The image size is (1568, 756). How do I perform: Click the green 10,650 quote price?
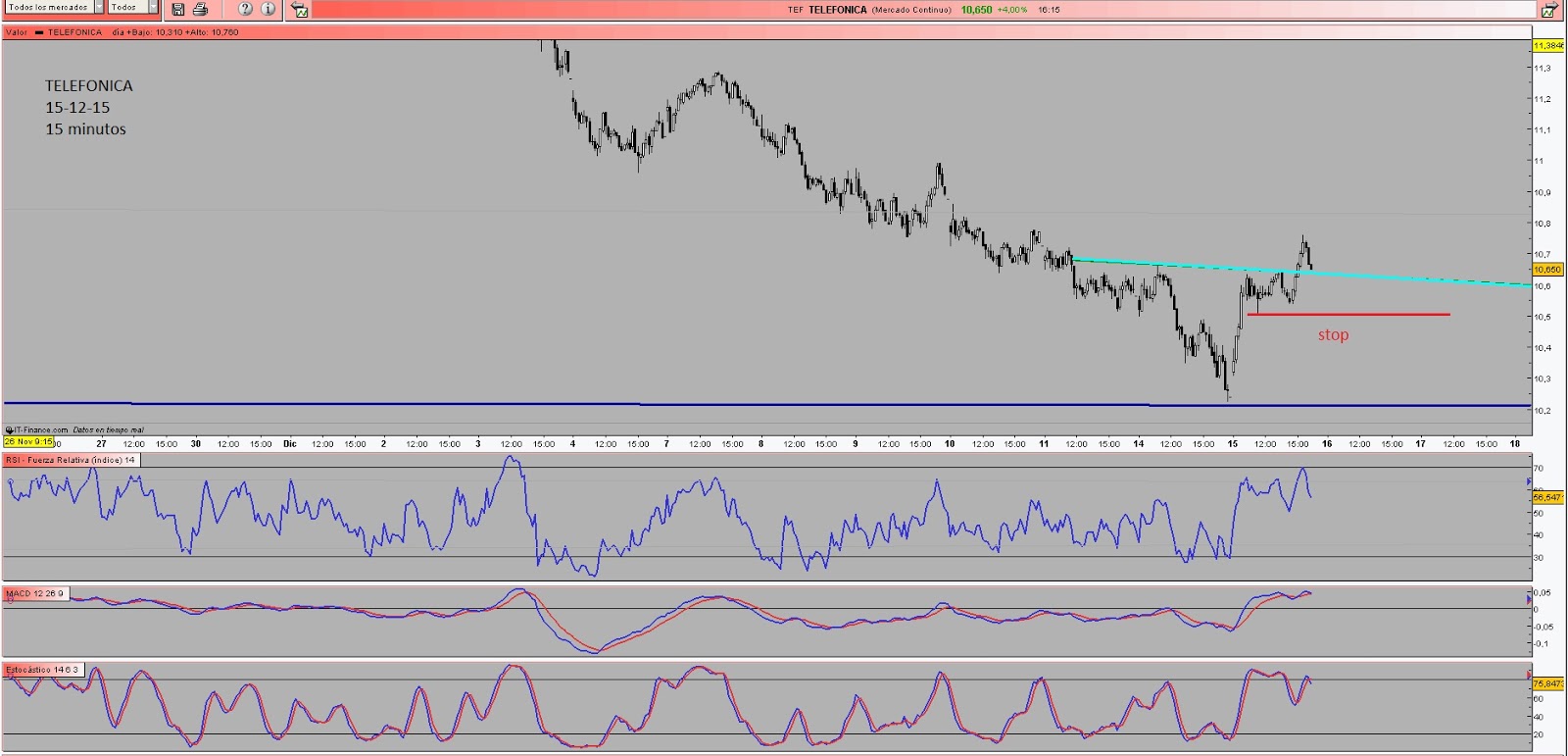(x=976, y=10)
